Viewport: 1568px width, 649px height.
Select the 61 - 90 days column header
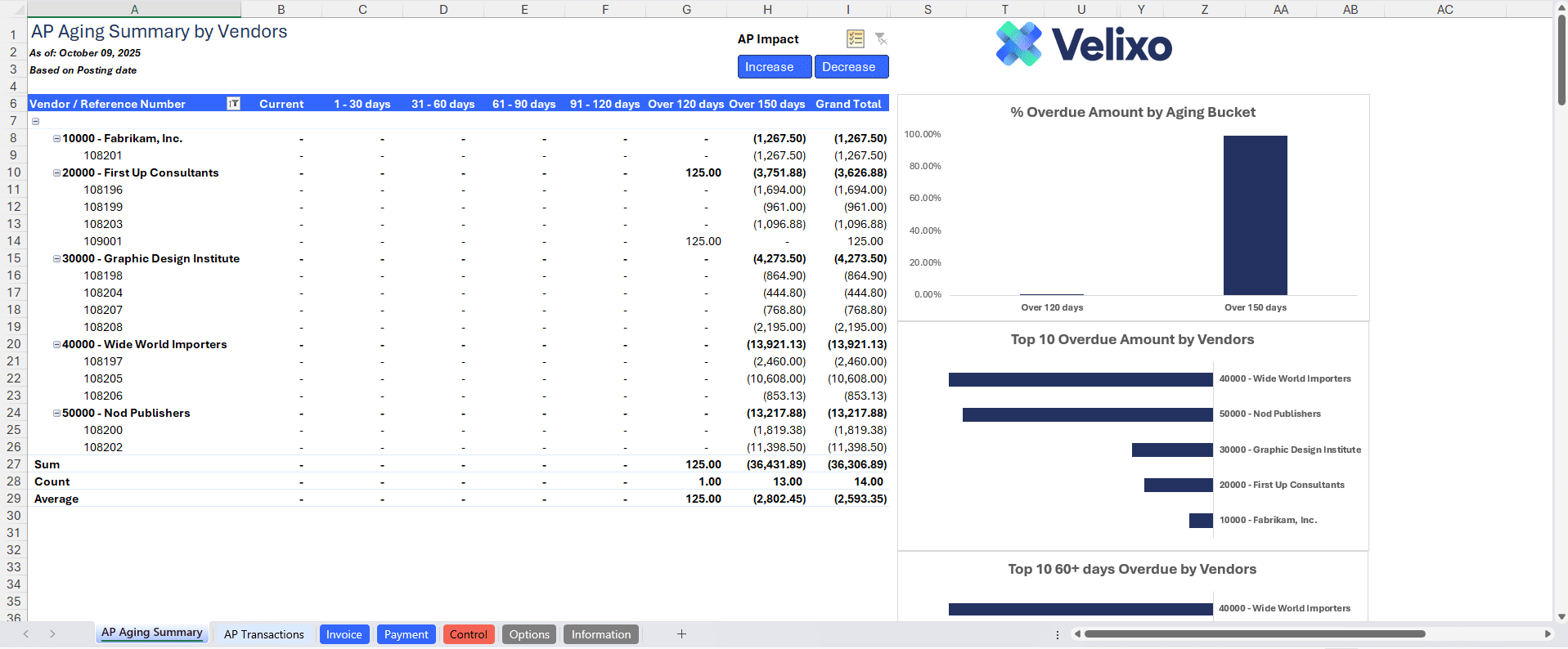click(x=523, y=104)
